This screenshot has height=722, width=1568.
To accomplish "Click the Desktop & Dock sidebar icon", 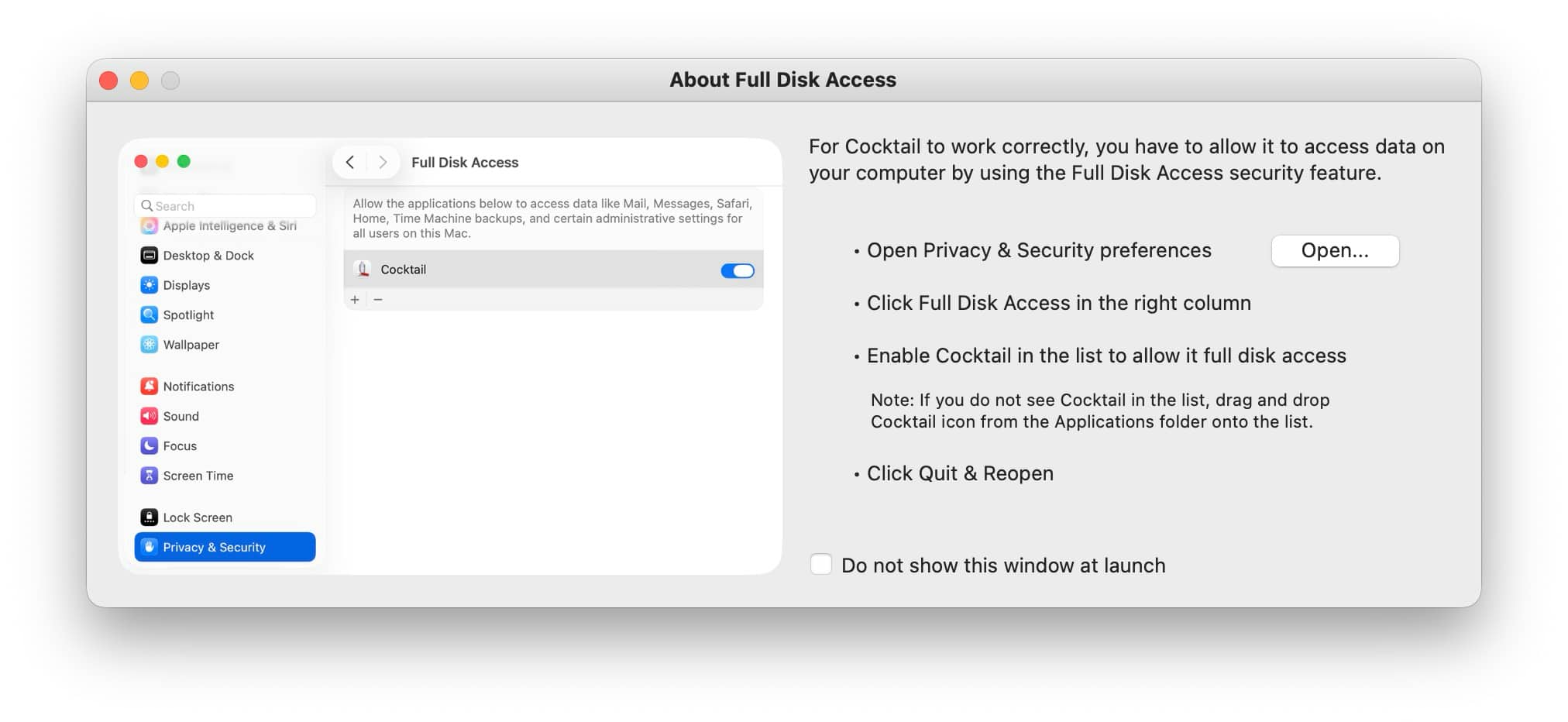I will pyautogui.click(x=149, y=256).
